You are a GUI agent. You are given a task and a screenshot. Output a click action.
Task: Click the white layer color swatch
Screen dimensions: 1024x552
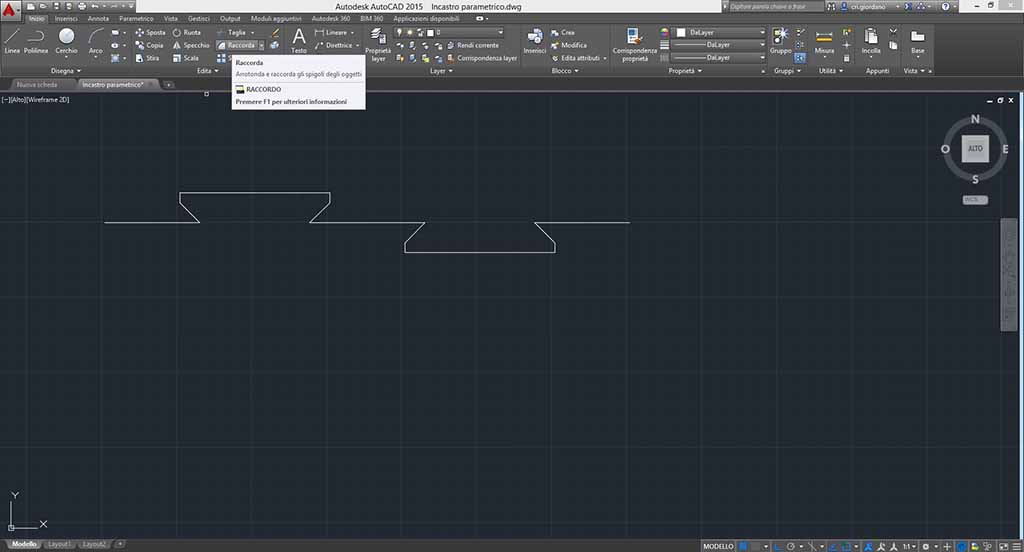[430, 32]
